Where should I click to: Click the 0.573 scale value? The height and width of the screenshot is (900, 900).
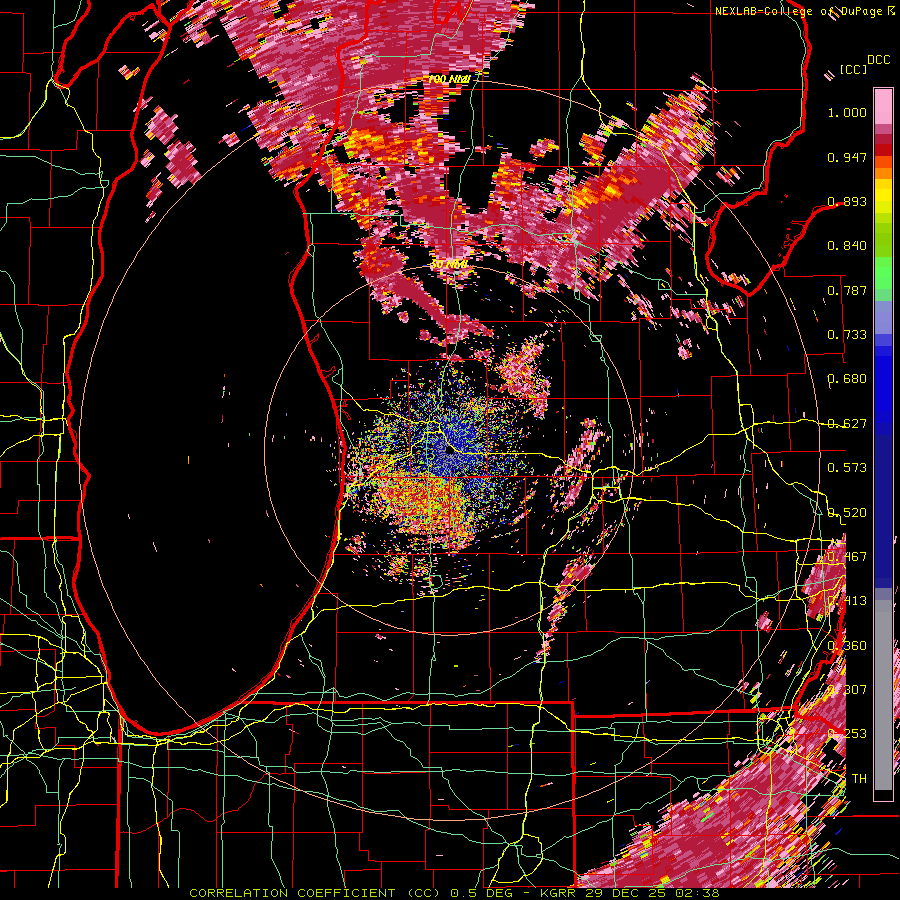tap(847, 468)
